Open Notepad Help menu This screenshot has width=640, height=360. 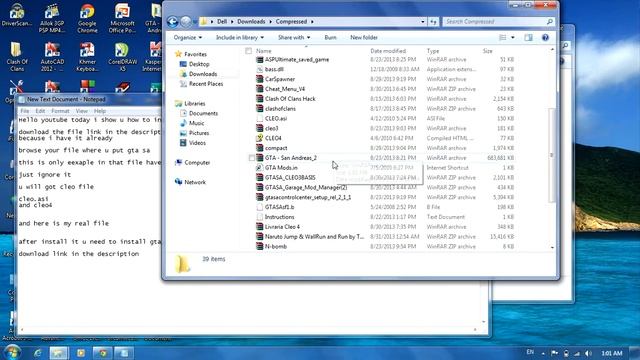point(100,111)
